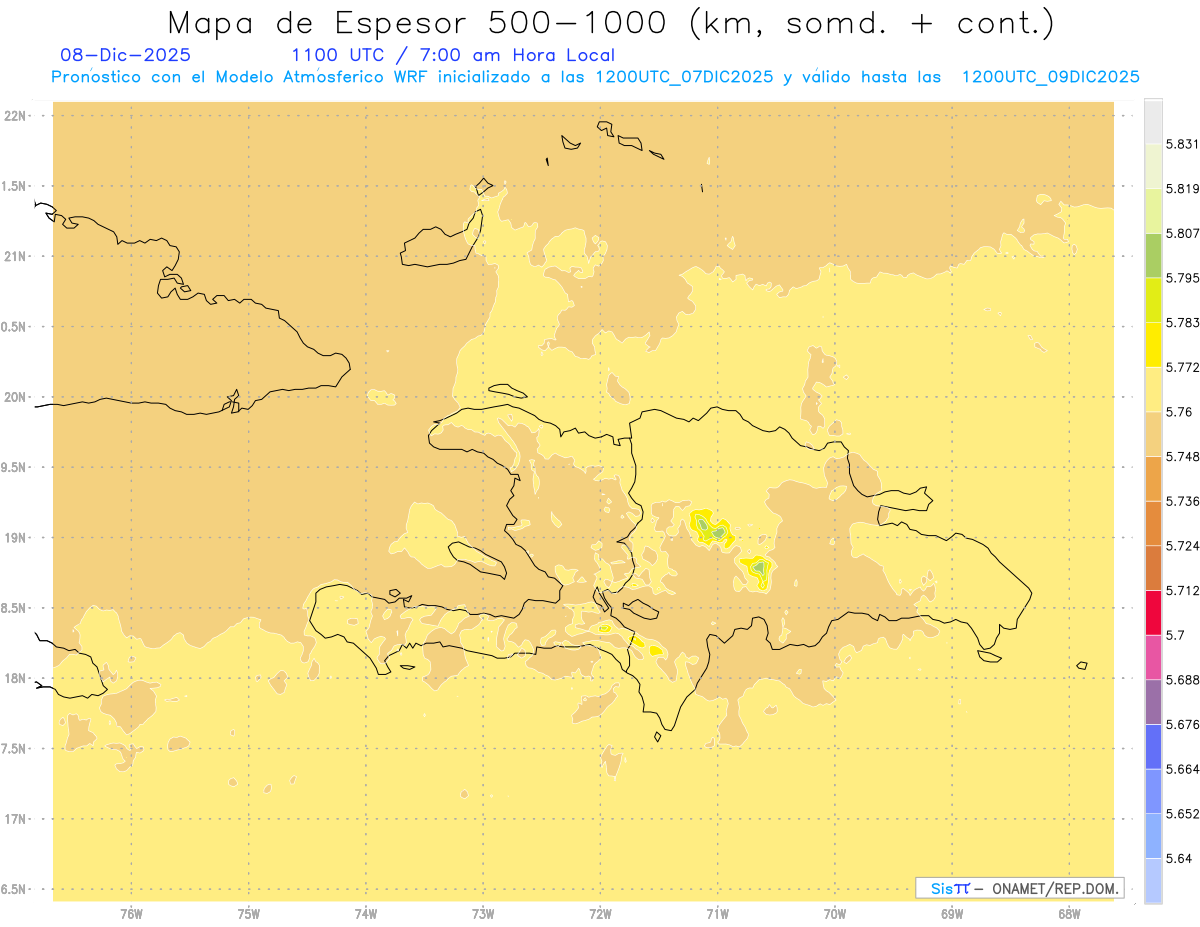Click the 69W longitude axis label
Screen dimensions: 1200x927
[952, 914]
